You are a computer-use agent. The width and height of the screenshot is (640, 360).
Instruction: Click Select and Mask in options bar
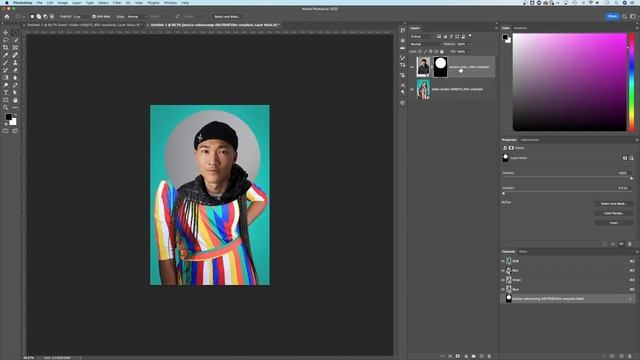pyautogui.click(x=227, y=17)
